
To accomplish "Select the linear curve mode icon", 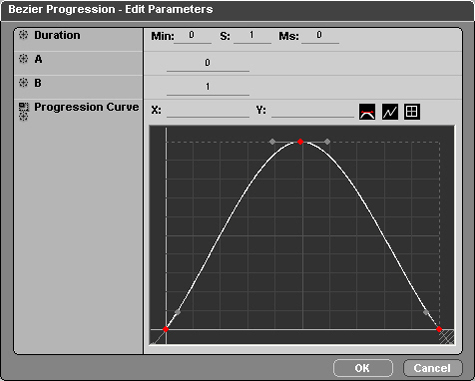I will [390, 112].
